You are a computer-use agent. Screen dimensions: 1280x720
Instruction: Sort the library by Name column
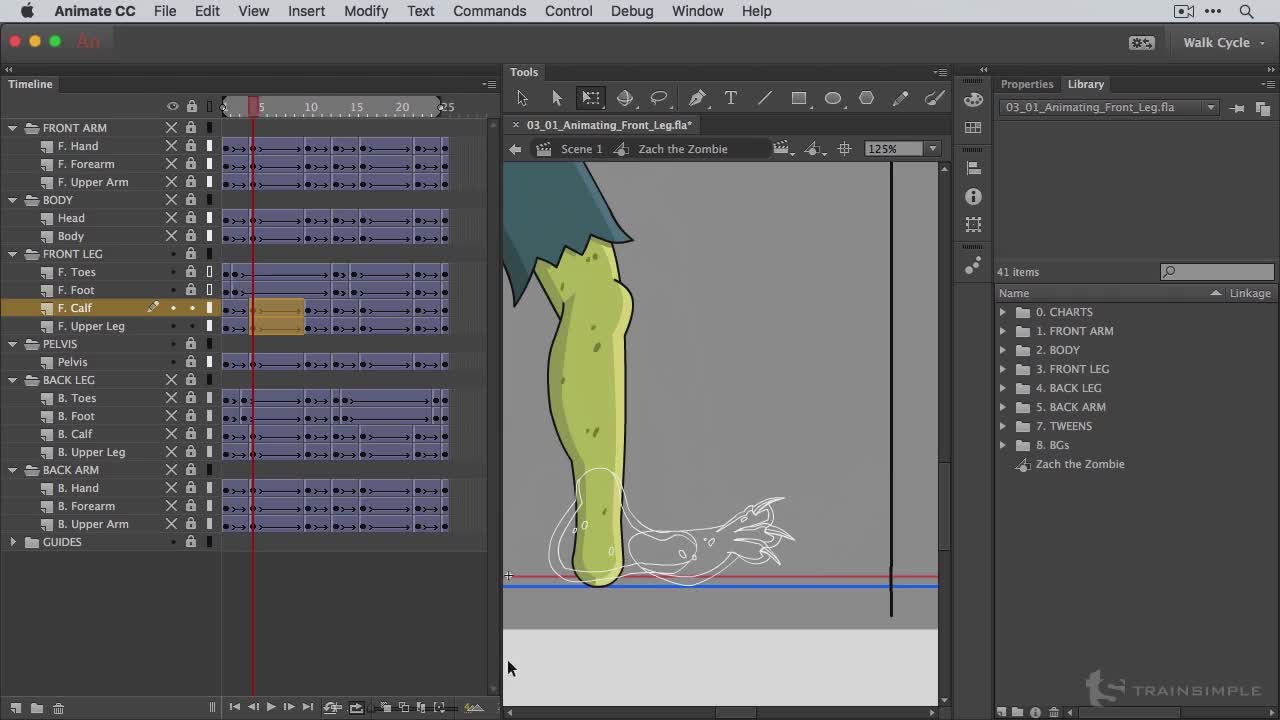click(1014, 293)
